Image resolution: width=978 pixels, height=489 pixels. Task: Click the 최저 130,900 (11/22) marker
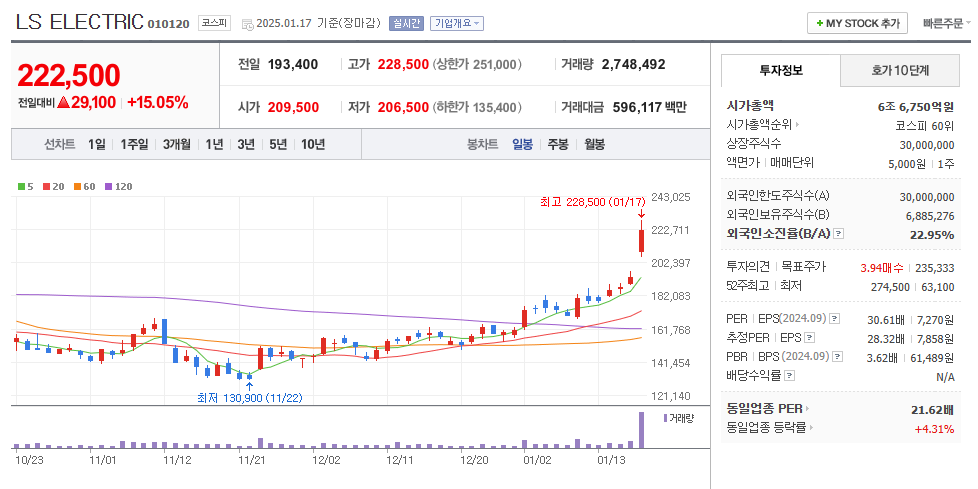click(249, 397)
